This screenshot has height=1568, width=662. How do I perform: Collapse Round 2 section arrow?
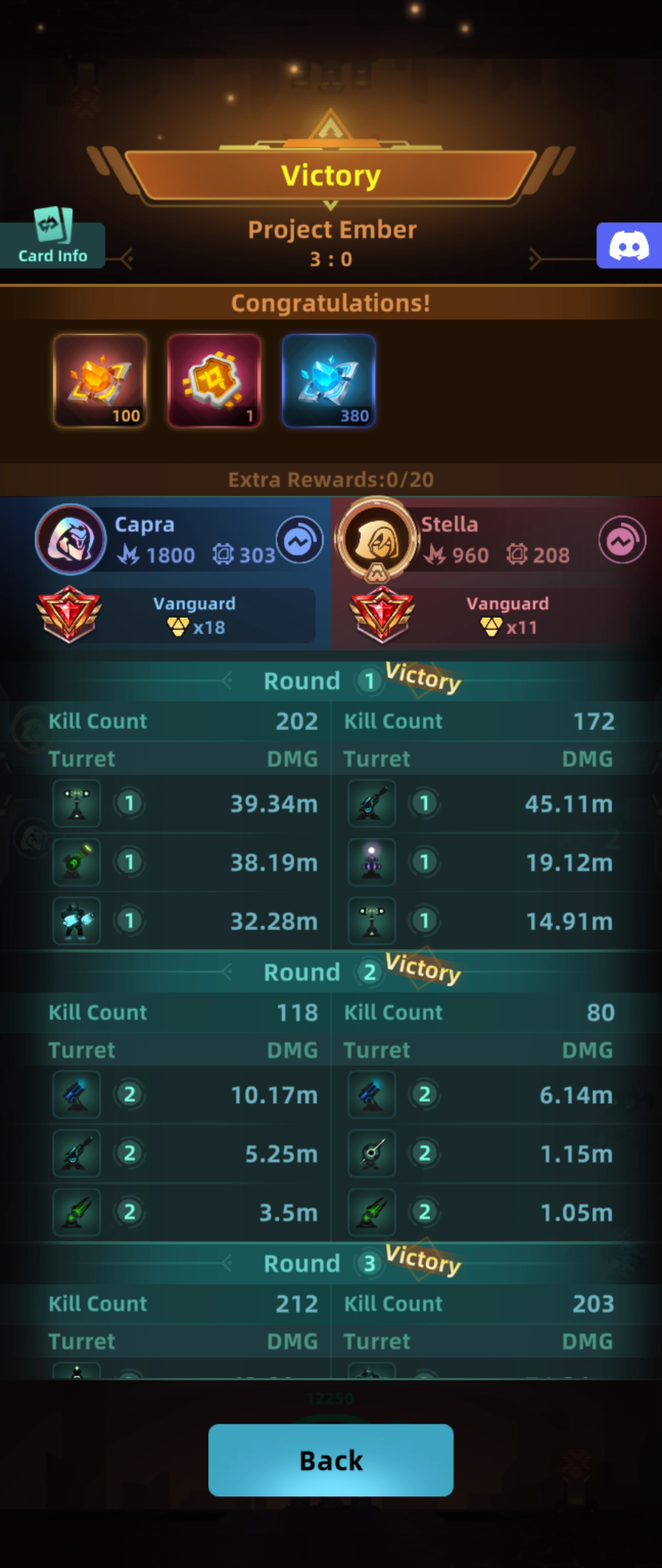click(227, 971)
